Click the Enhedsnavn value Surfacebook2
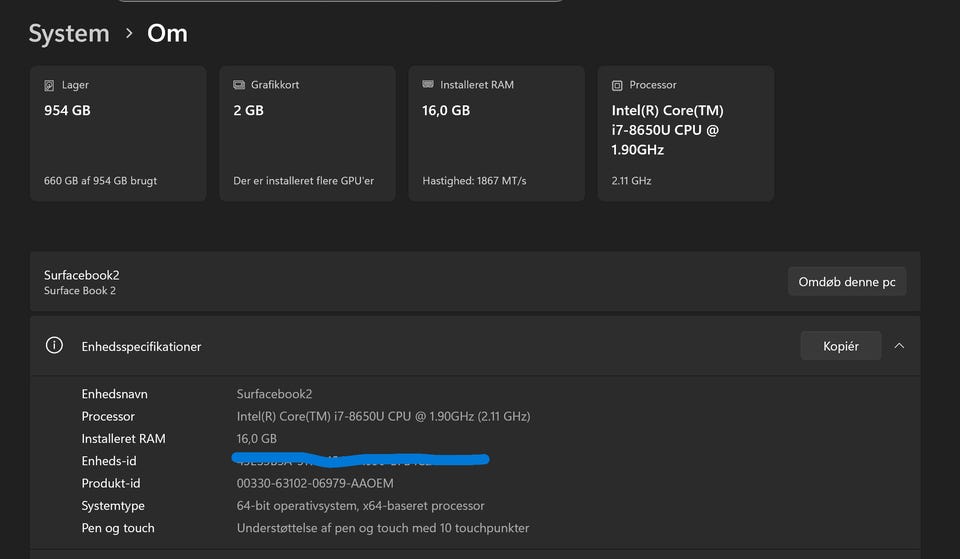960x559 pixels. (274, 394)
